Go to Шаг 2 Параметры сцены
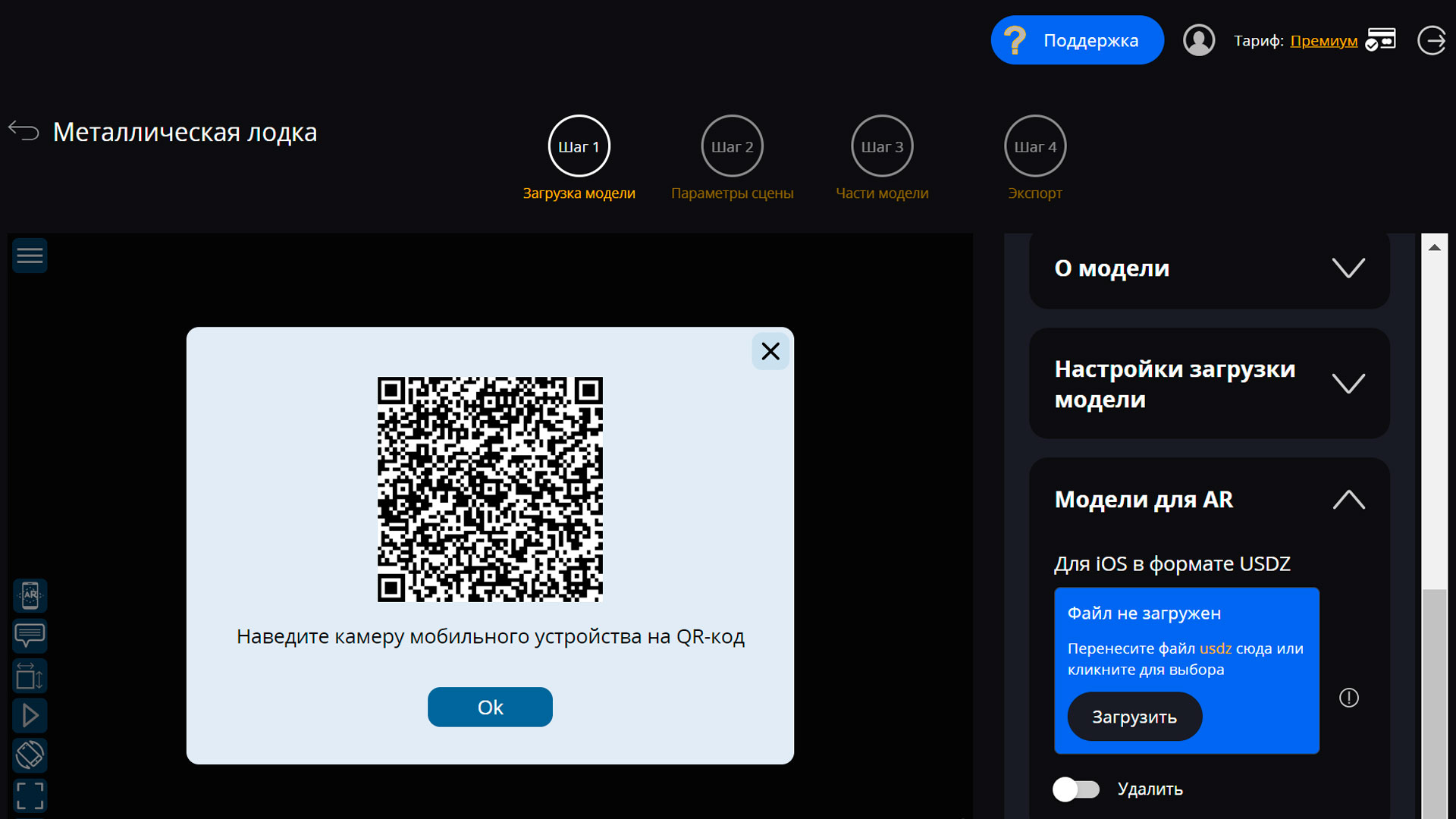Screen dimensions: 1456x819 [732, 146]
